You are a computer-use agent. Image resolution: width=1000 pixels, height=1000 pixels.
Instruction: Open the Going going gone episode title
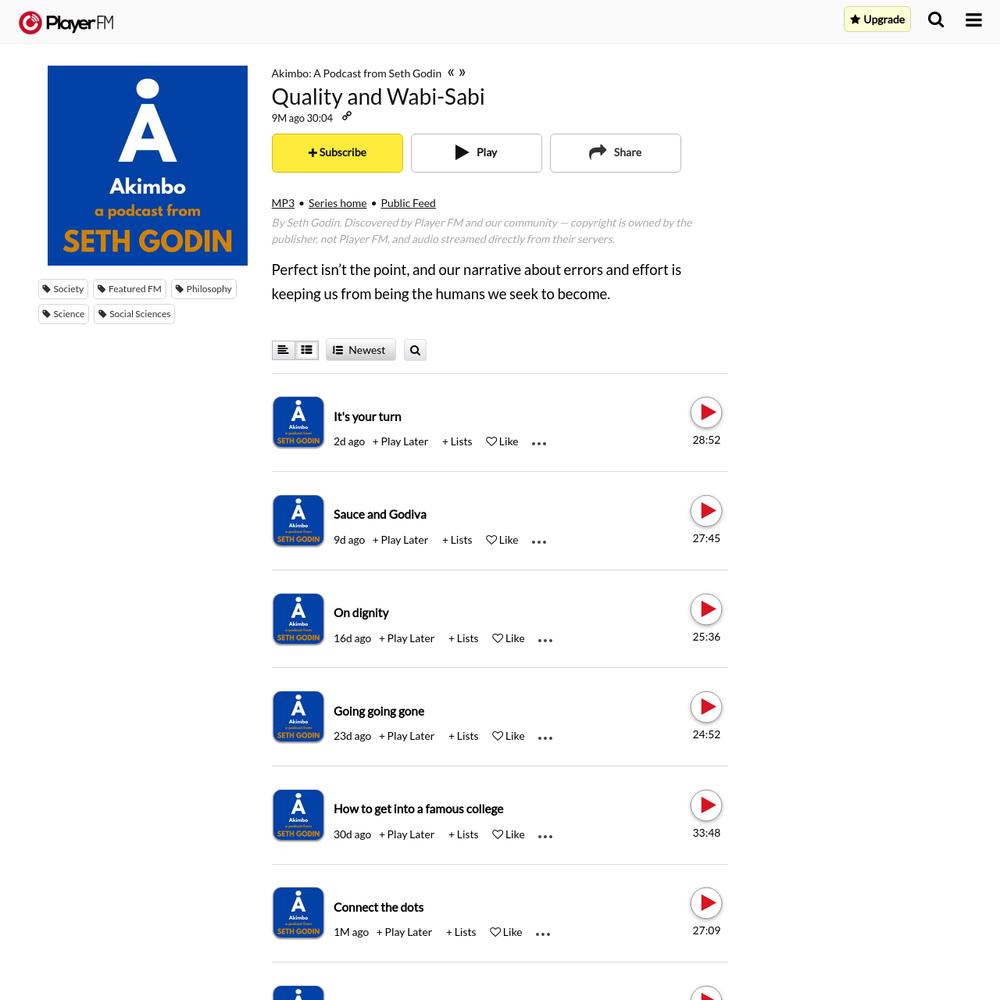(379, 711)
